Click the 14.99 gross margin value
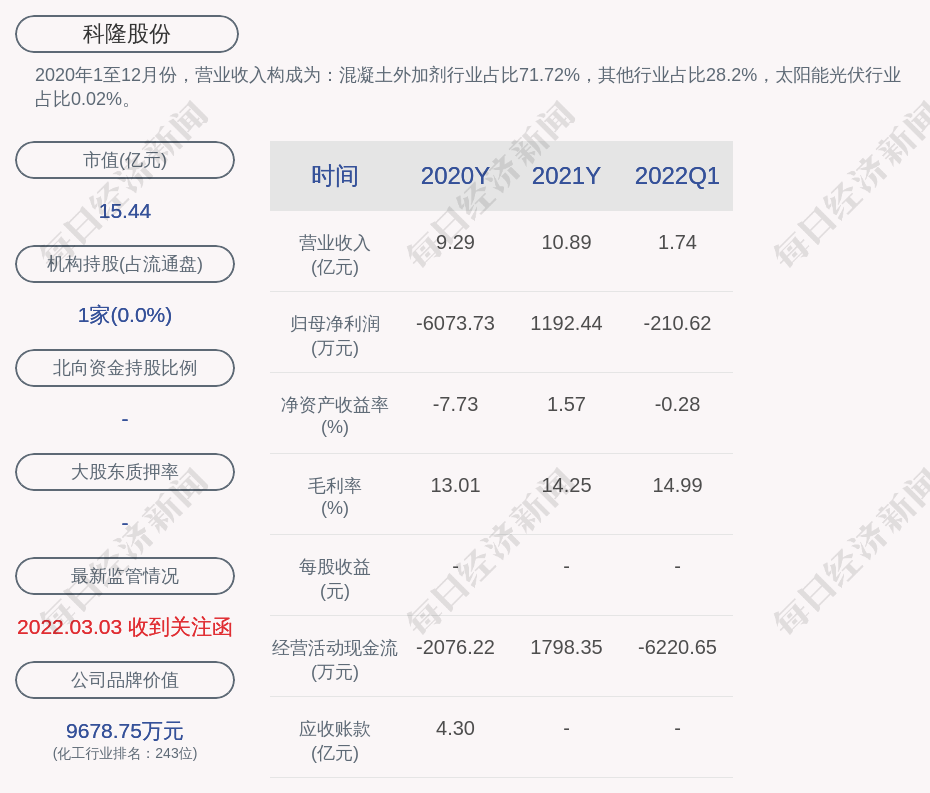The image size is (930, 793). (x=677, y=485)
